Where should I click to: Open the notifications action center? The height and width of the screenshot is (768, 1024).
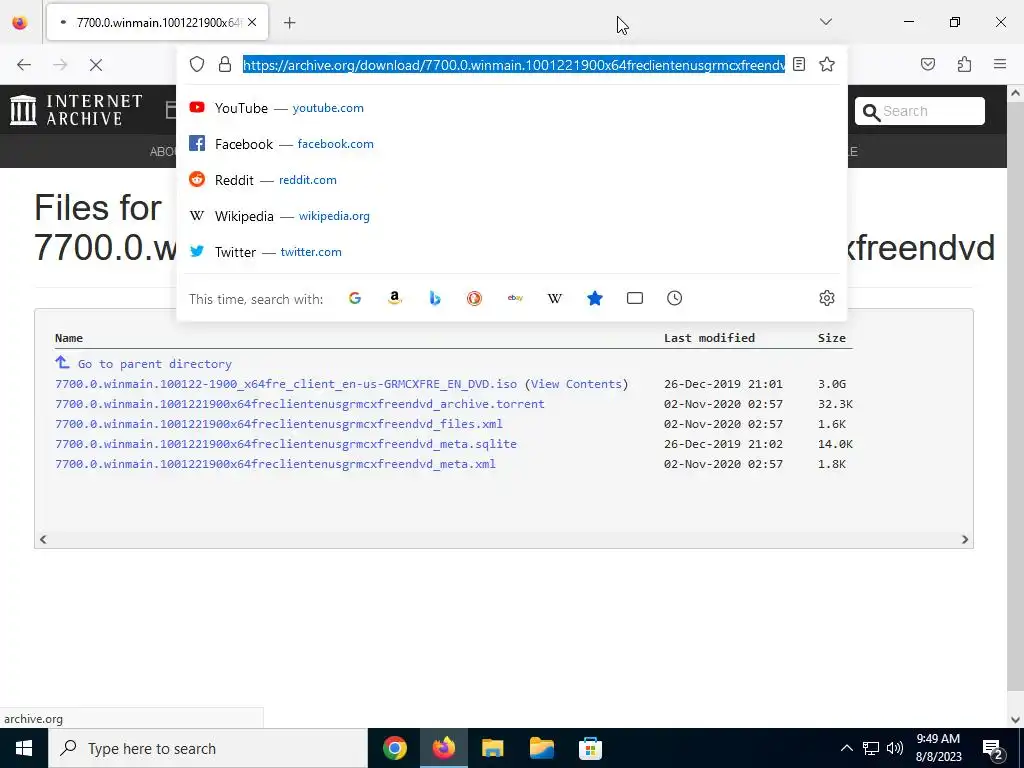click(993, 749)
